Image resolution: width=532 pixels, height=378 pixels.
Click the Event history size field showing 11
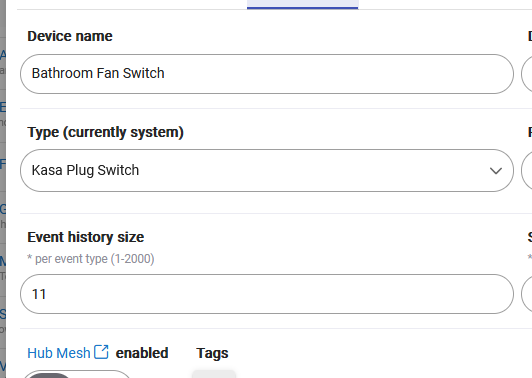(x=267, y=294)
